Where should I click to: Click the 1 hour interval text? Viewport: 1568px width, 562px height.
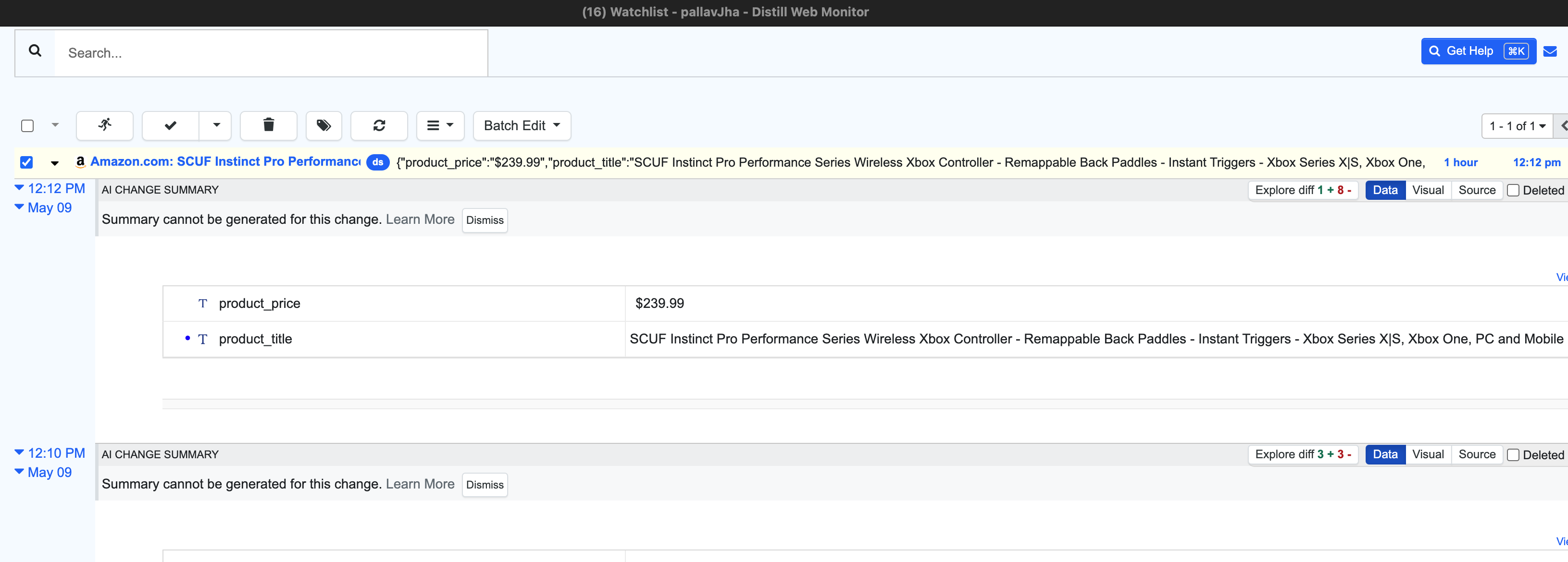coord(1460,162)
